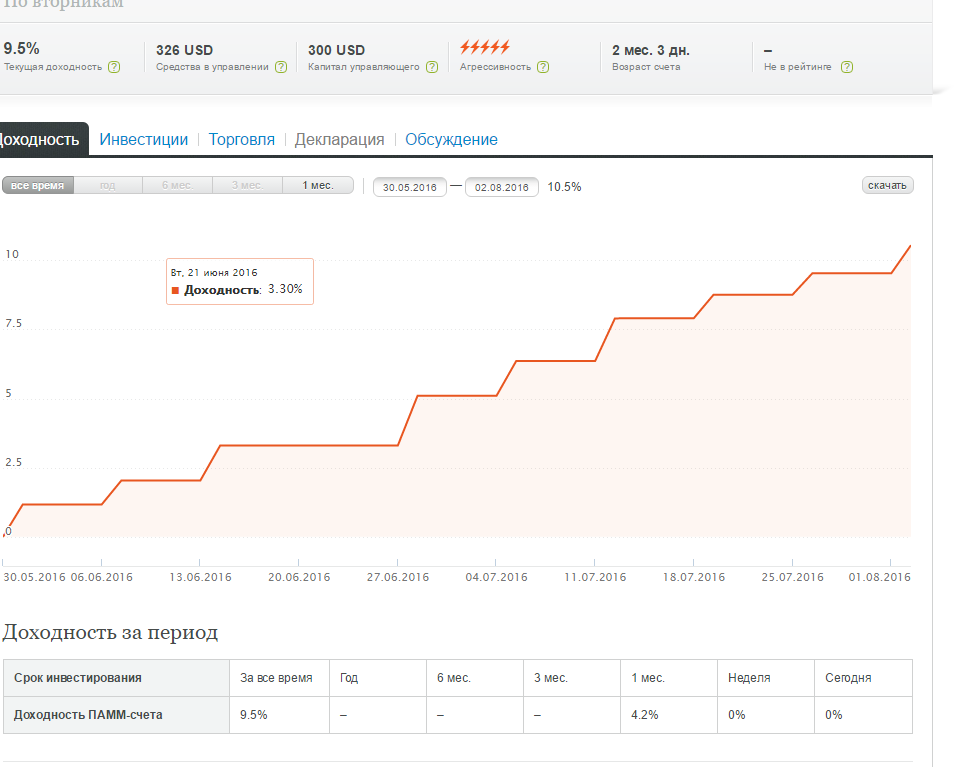Click the aggressiveness lightning rating icons

pos(485,47)
